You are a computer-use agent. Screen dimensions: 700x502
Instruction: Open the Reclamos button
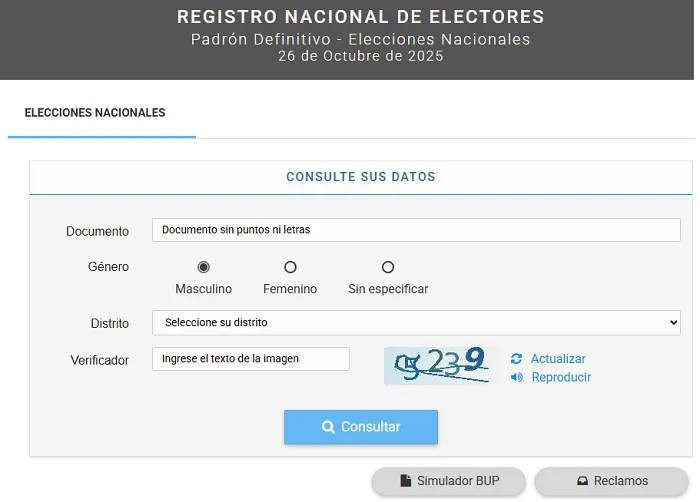(611, 481)
